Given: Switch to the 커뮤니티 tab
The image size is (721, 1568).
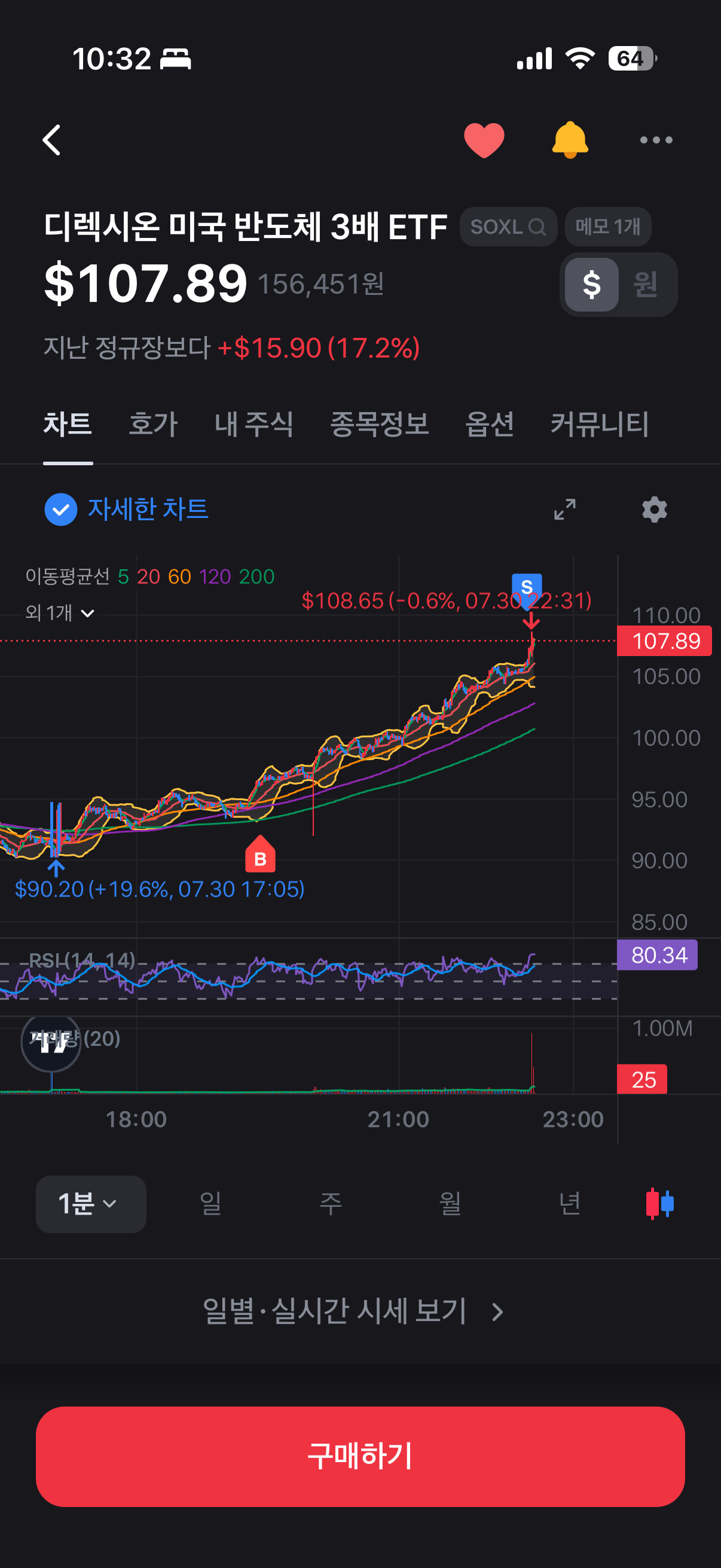Looking at the screenshot, I should pos(598,424).
